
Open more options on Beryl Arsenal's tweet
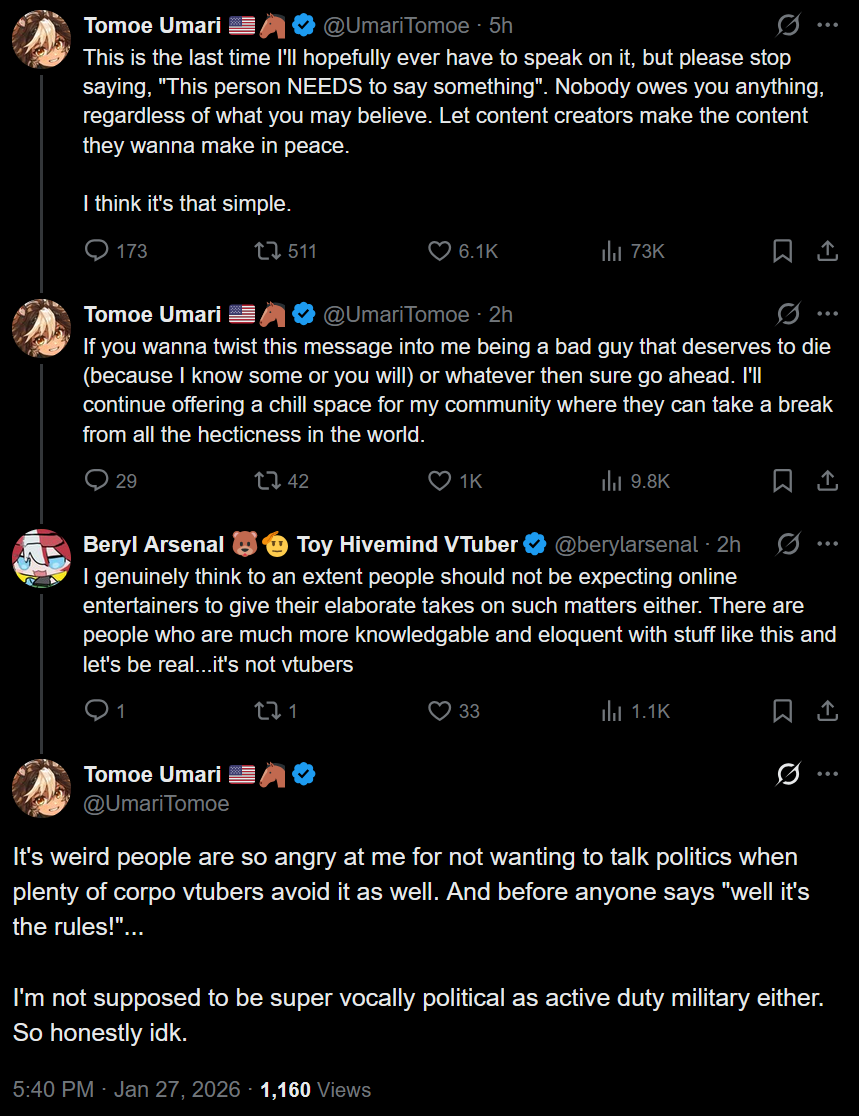tap(827, 544)
